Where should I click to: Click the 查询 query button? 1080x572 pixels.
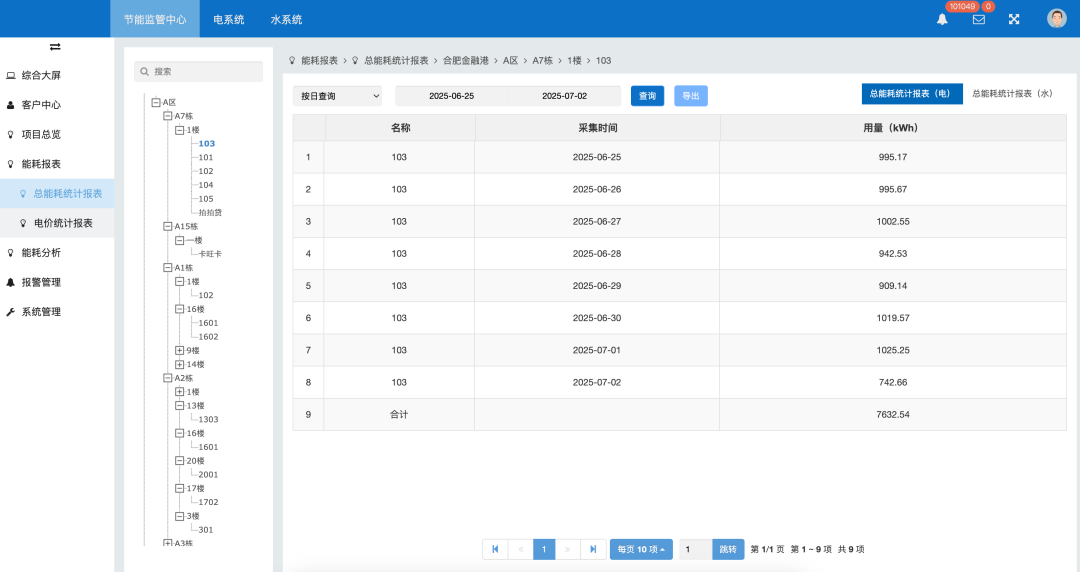647,96
